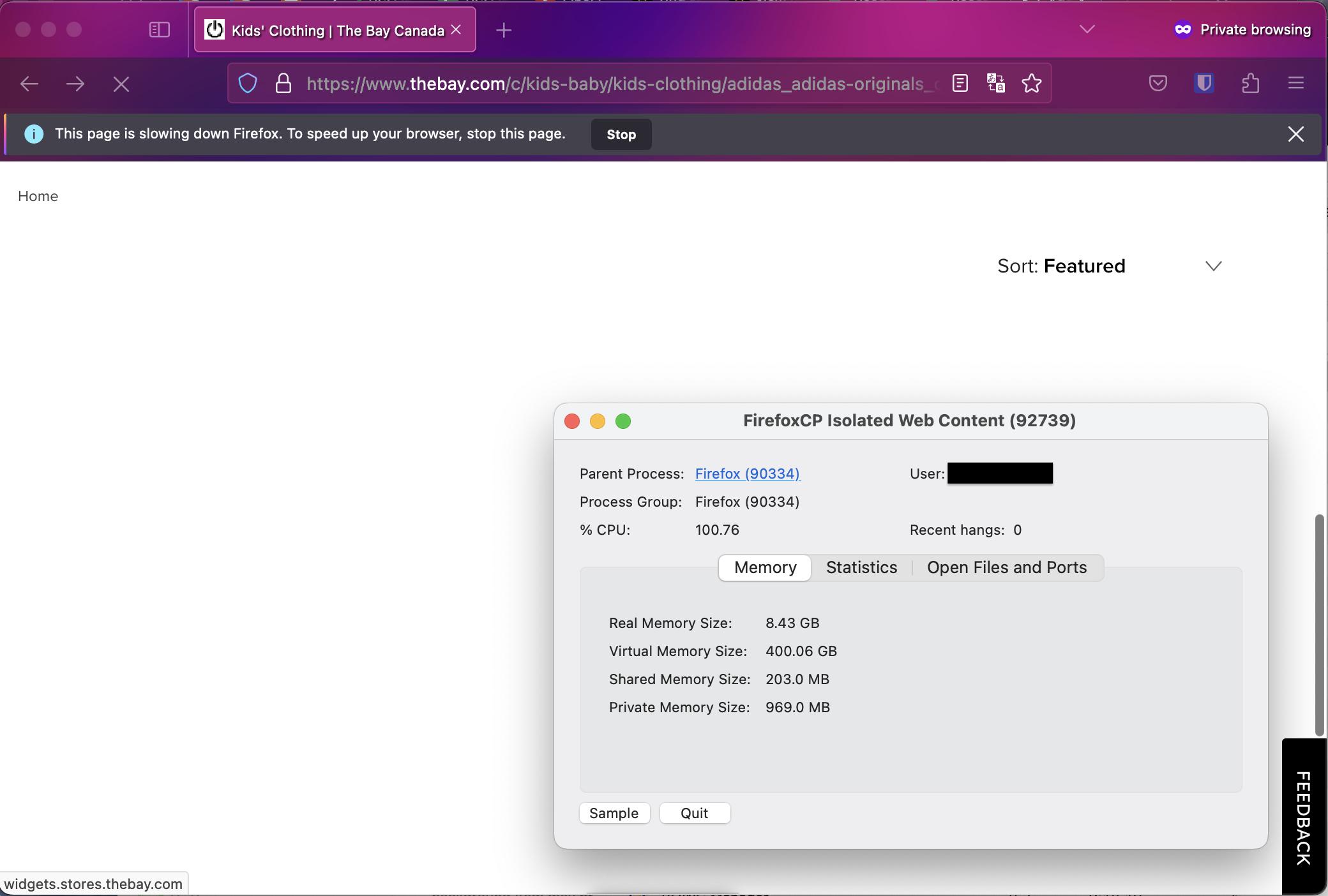Click the site security padlock icon

coord(283,83)
